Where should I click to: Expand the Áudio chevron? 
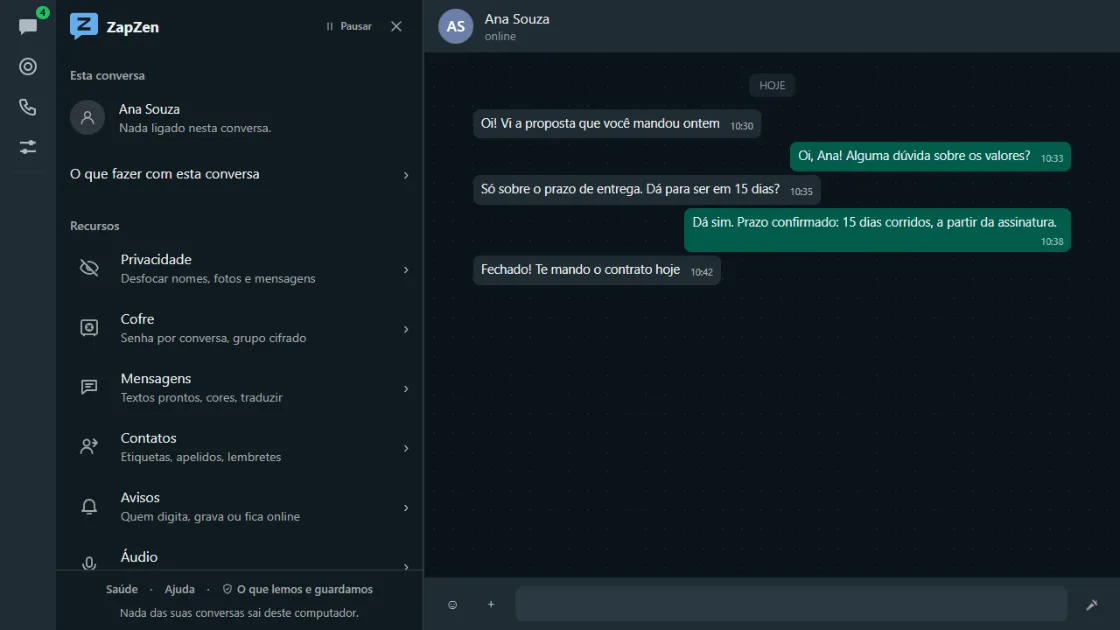tap(406, 567)
